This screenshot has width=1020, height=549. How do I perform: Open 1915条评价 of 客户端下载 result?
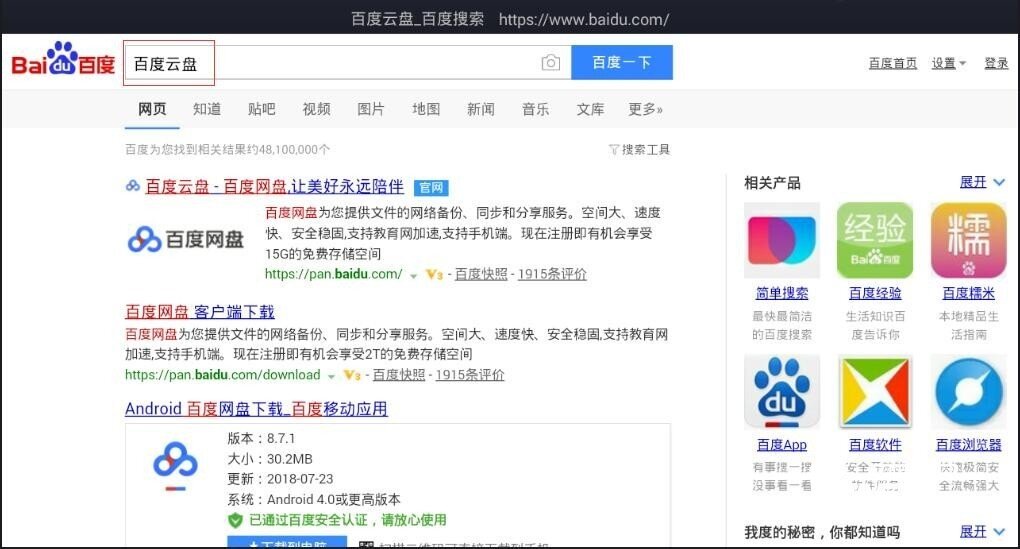pyautogui.click(x=470, y=375)
